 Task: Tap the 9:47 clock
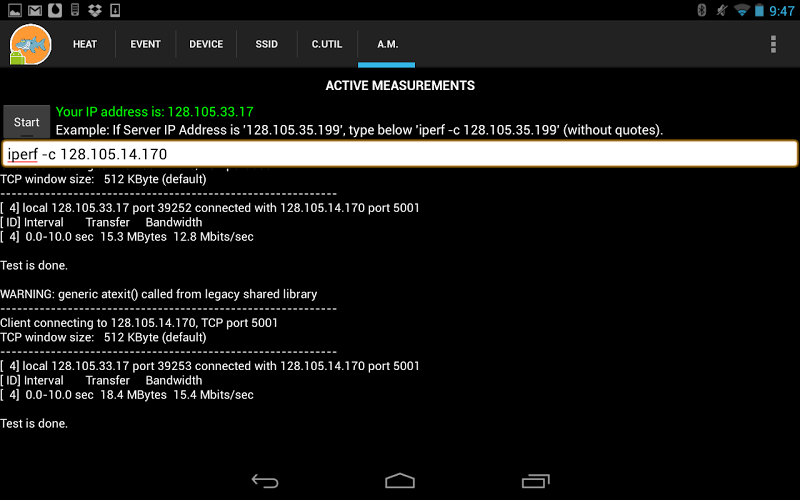click(782, 11)
